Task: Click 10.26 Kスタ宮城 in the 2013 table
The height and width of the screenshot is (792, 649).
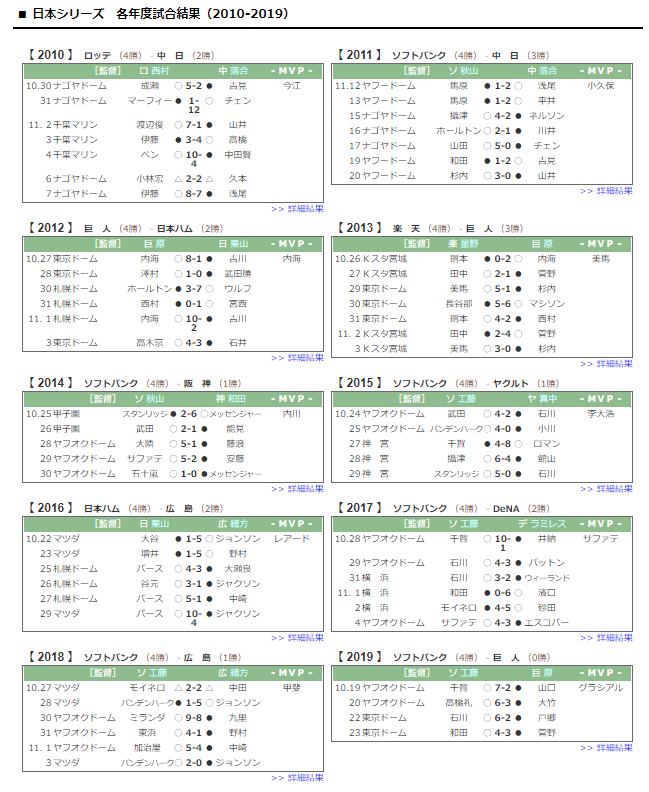Action: click(371, 259)
